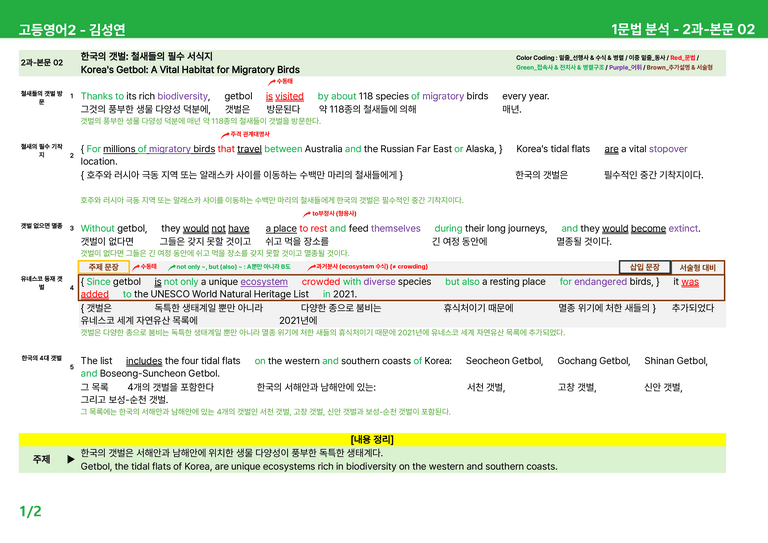768x543 pixels.
Task: Click the Korean word 고창 갯벌
Action: tap(577, 387)
